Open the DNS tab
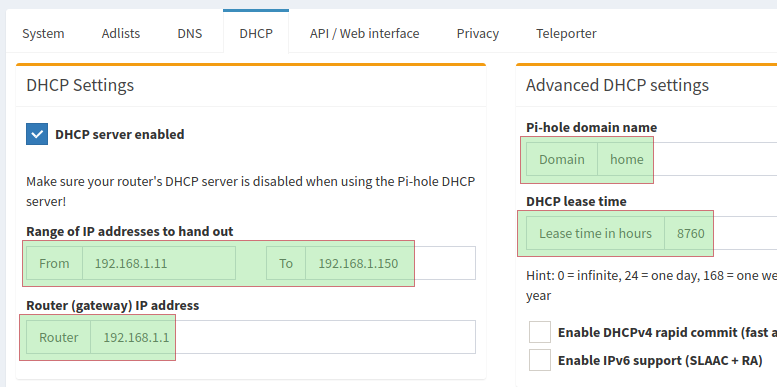 (190, 33)
